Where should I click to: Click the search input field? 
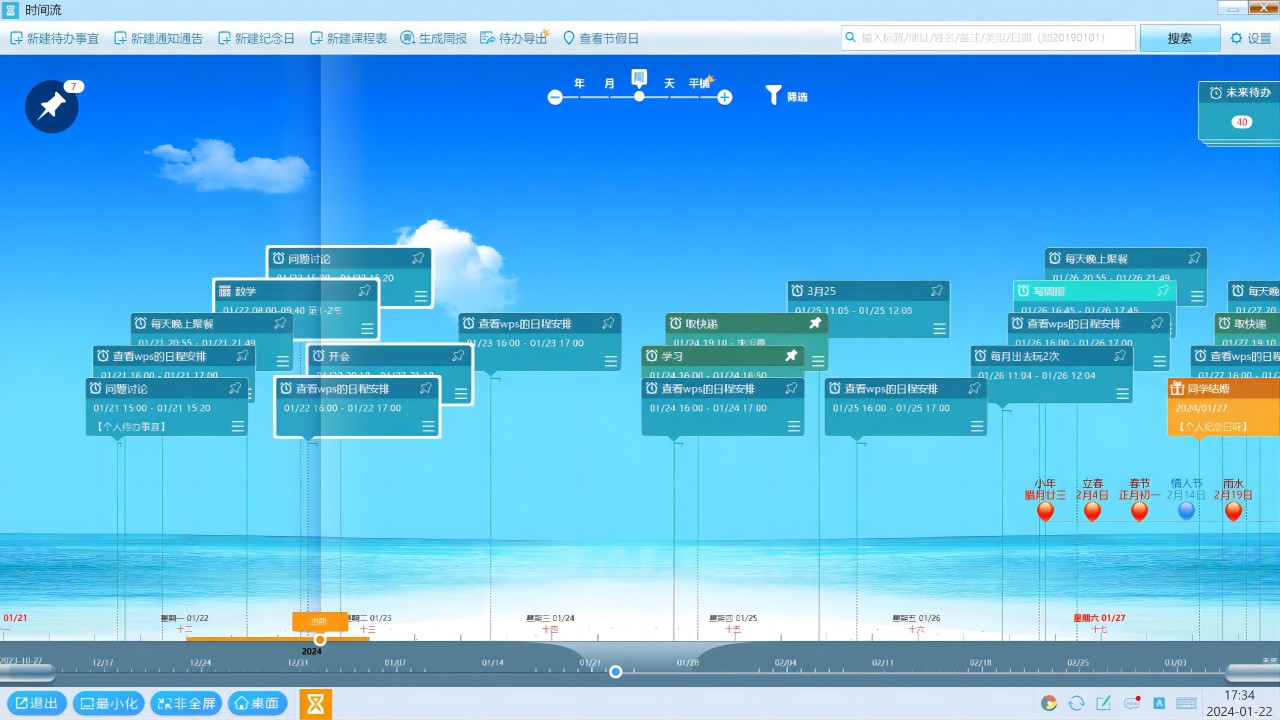pos(988,38)
